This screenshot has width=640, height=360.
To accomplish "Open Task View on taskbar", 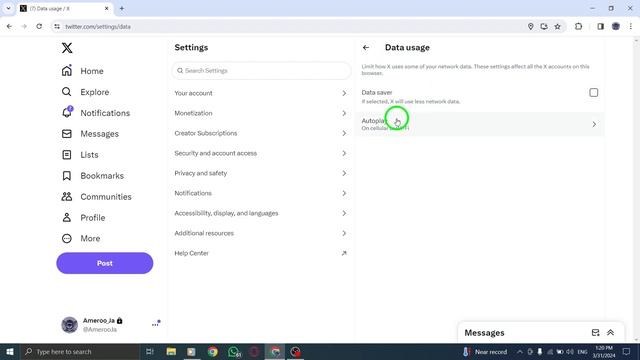I will tap(150, 351).
